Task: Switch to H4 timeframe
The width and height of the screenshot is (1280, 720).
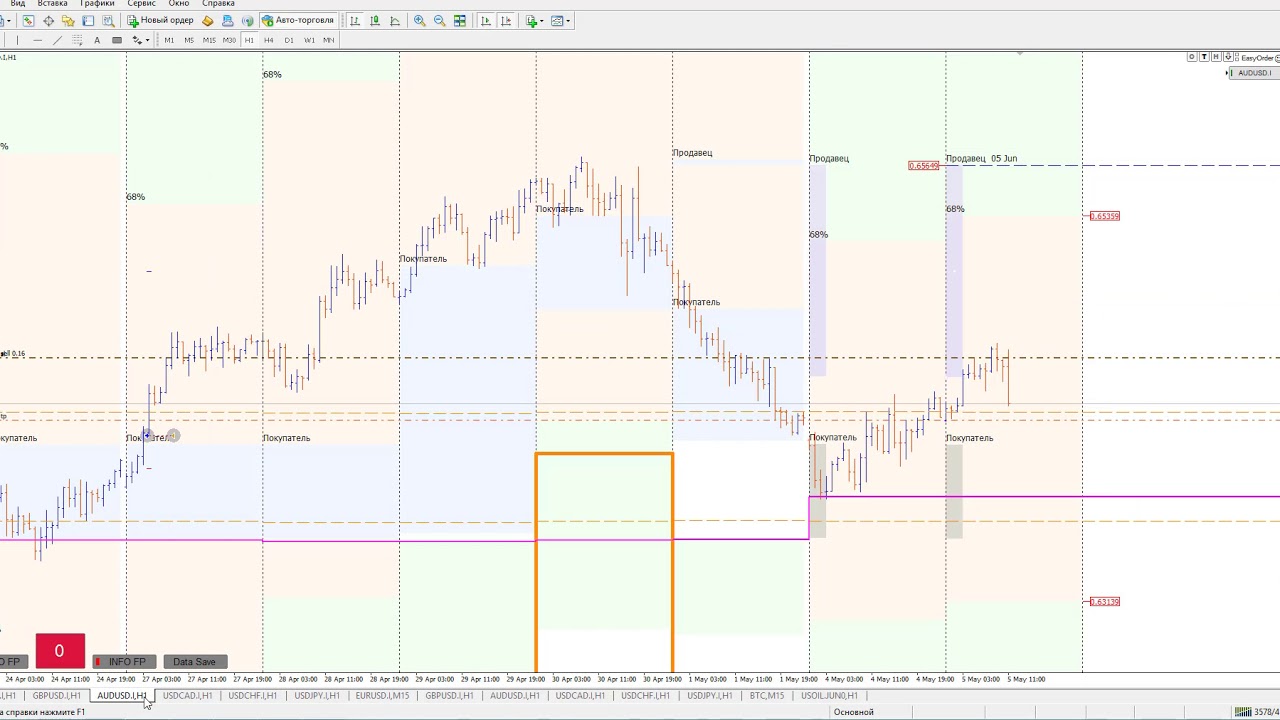Action: pyautogui.click(x=269, y=40)
